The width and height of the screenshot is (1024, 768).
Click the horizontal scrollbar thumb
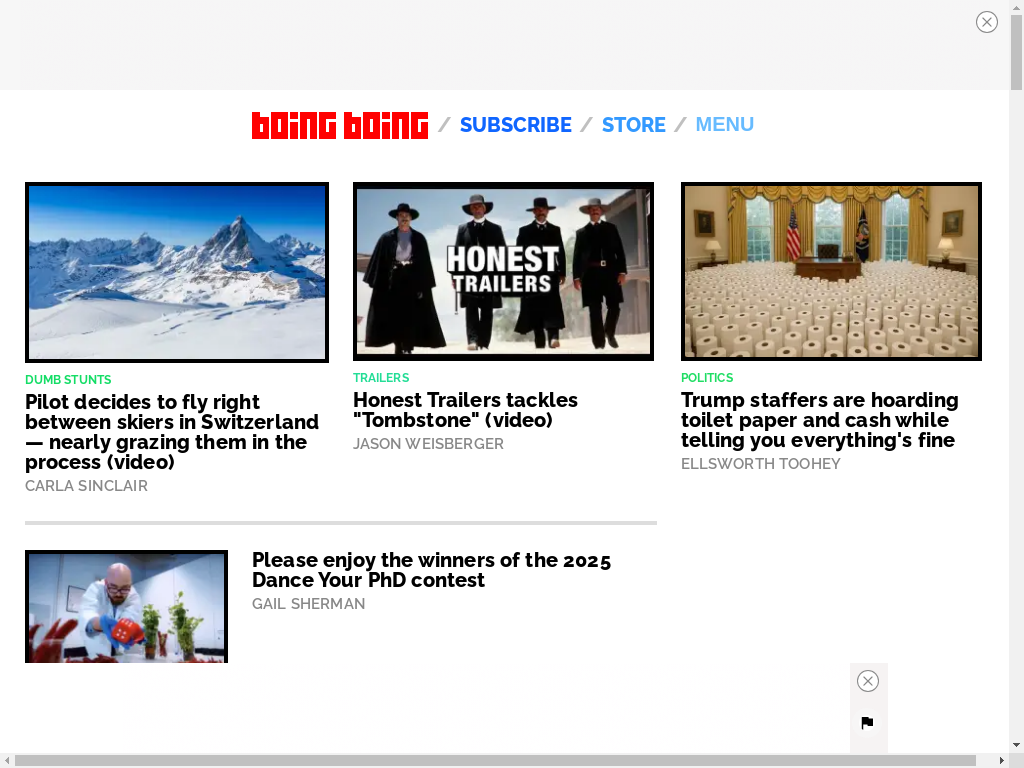tap(495, 761)
